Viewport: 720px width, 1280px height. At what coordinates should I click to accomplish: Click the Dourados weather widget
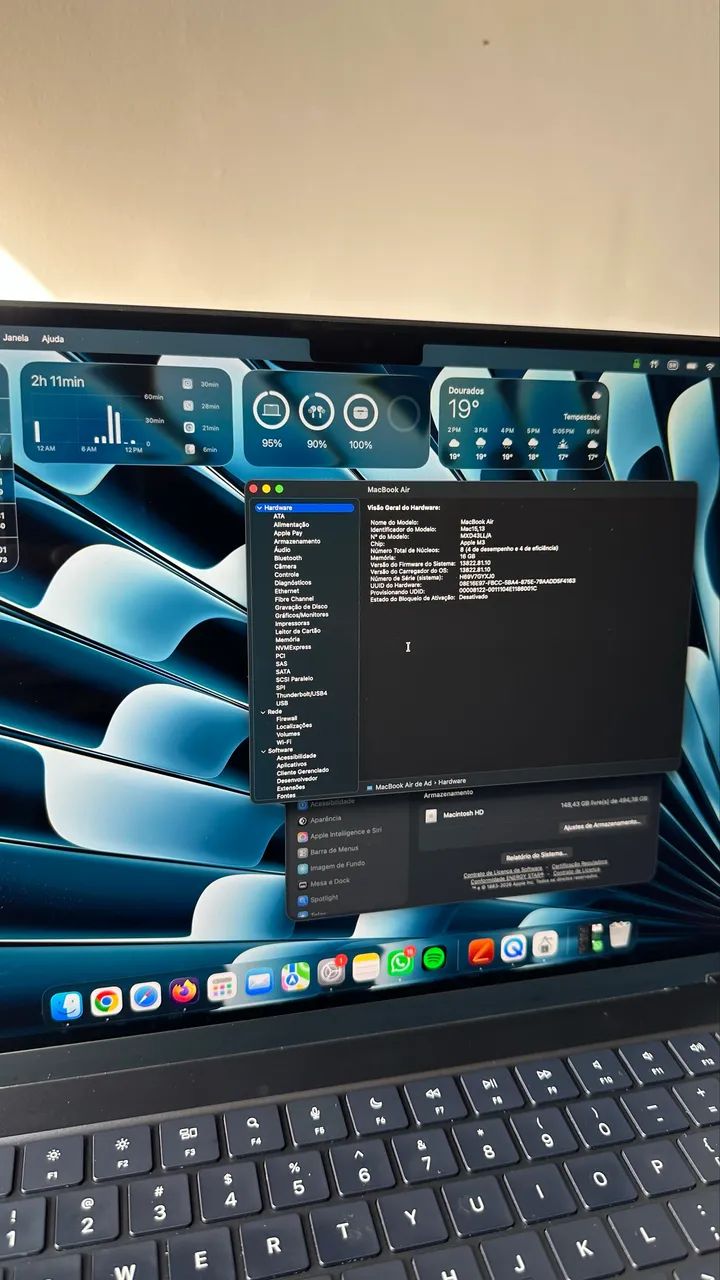click(x=524, y=424)
